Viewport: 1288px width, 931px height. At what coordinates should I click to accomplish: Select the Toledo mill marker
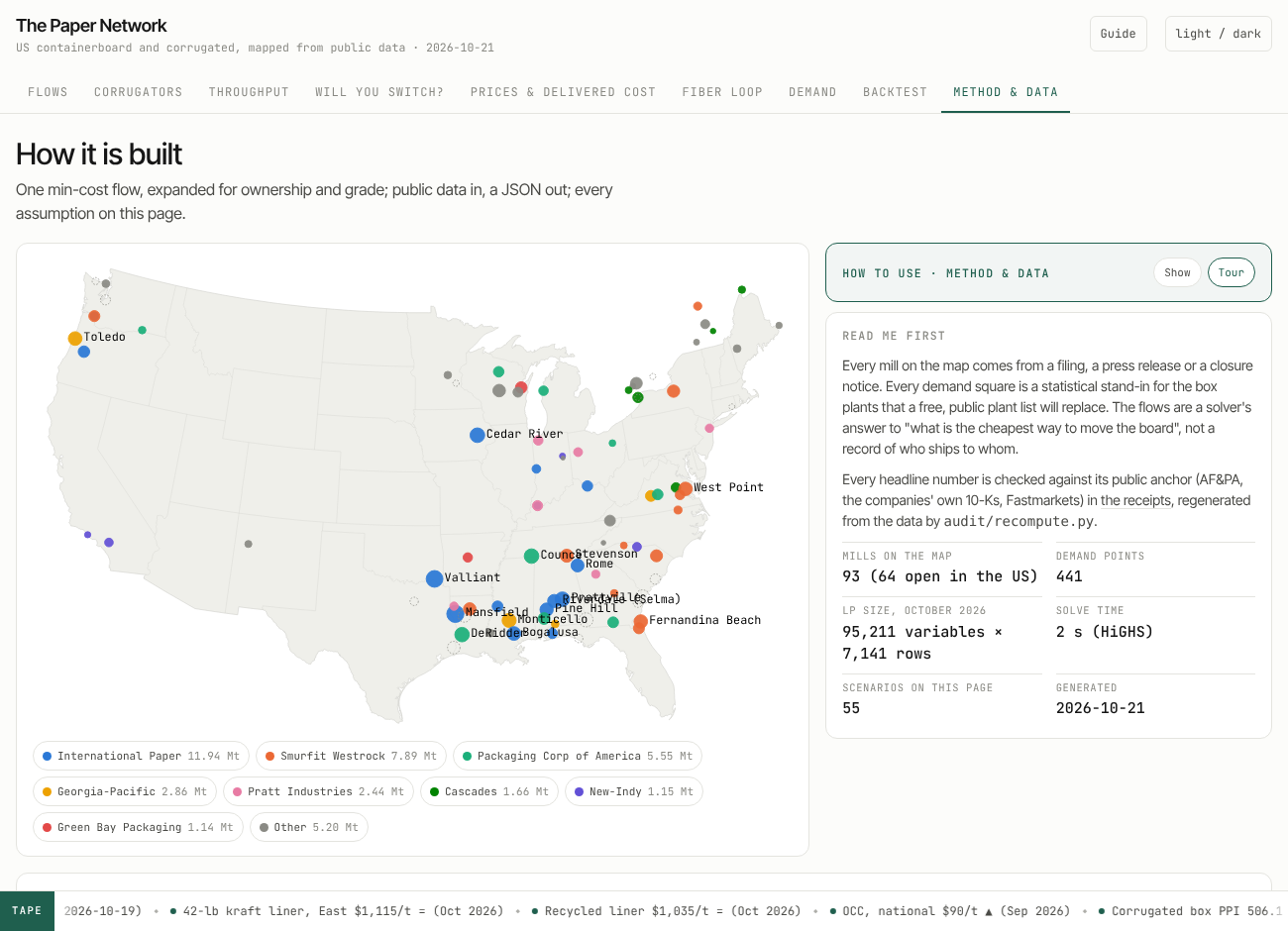75,339
